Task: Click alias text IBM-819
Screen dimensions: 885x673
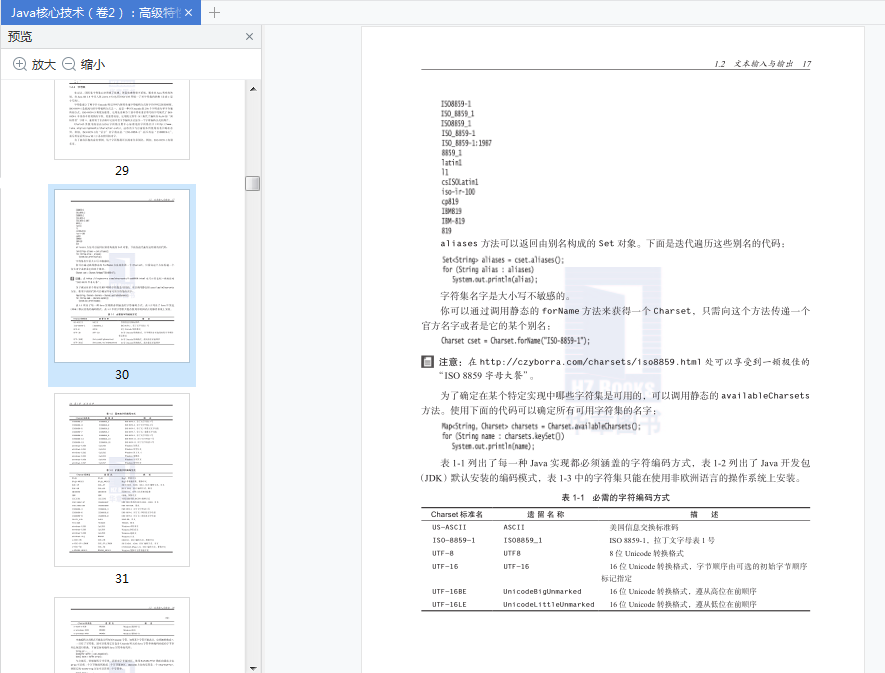Action: point(453,221)
